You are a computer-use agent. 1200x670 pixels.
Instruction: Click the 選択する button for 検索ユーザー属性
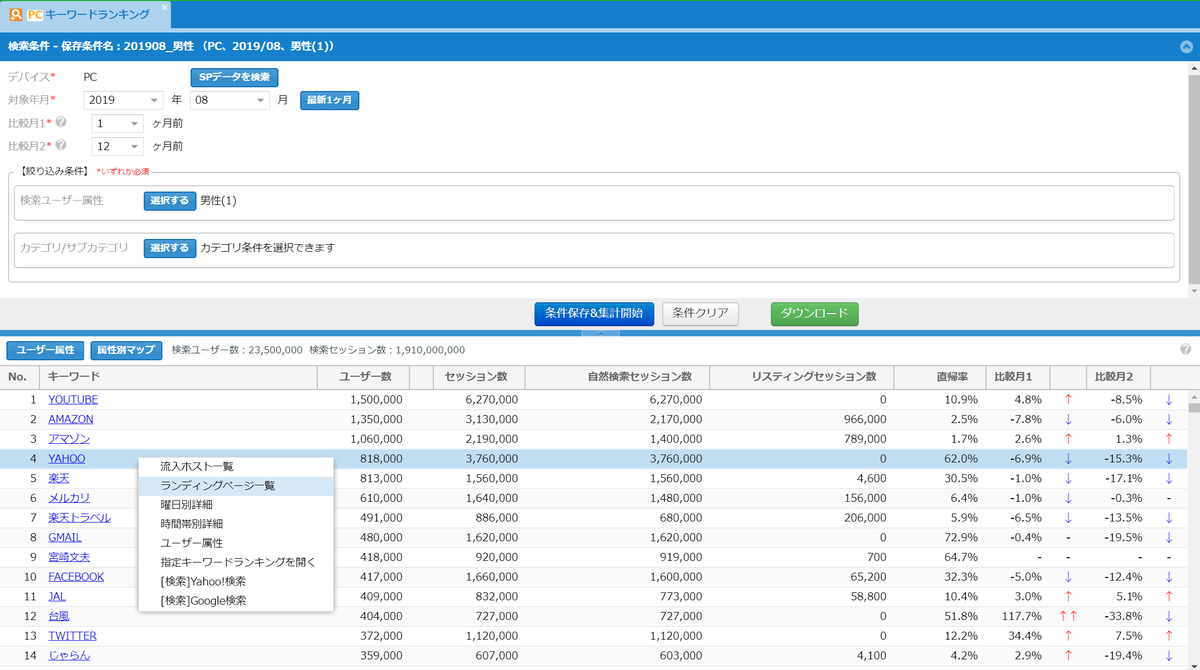[169, 201]
